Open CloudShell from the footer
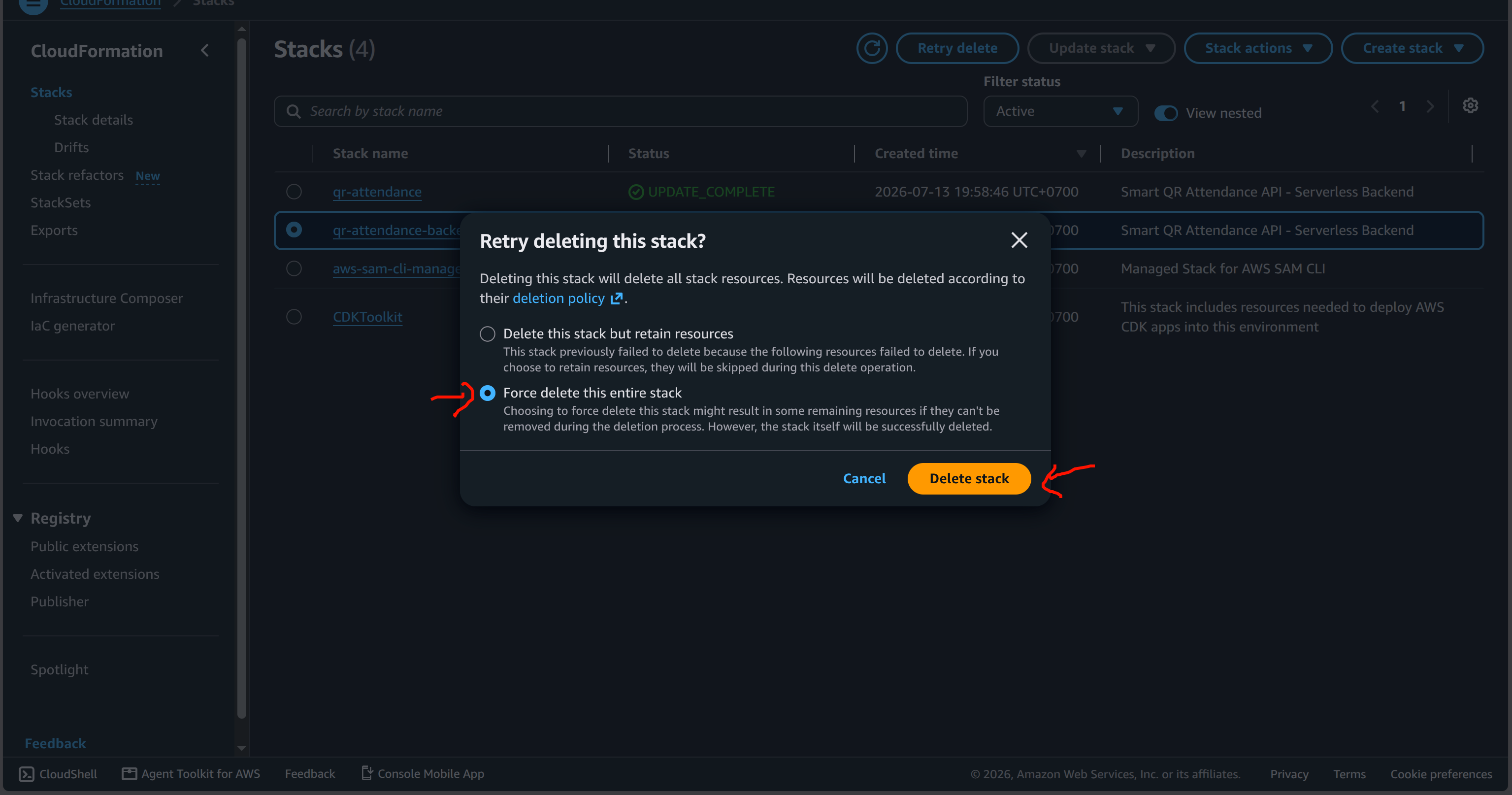Image resolution: width=1512 pixels, height=795 pixels. coord(58,774)
